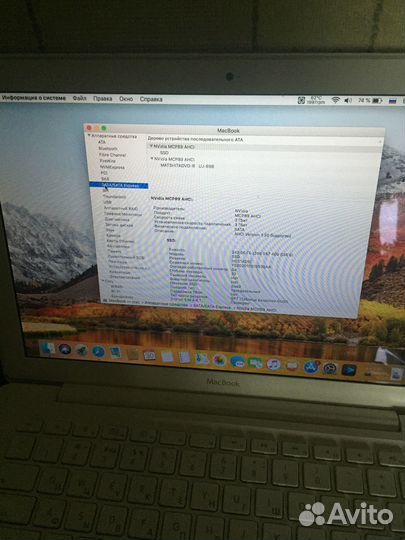This screenshot has height=540, width=405.
Task: Select ATA in the sidebar
Action: [x=102, y=142]
